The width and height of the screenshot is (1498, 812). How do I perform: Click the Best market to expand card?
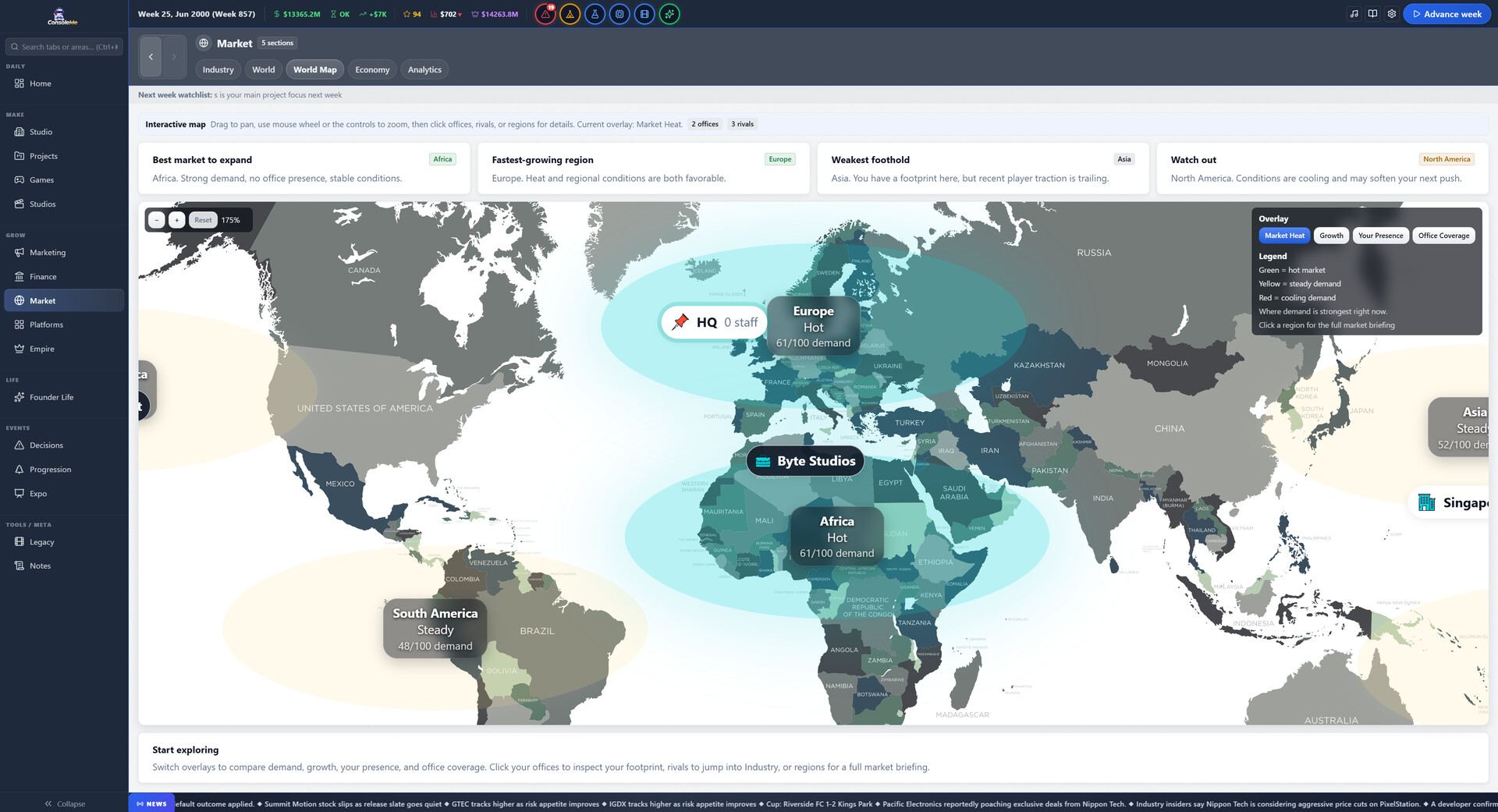[x=304, y=168]
